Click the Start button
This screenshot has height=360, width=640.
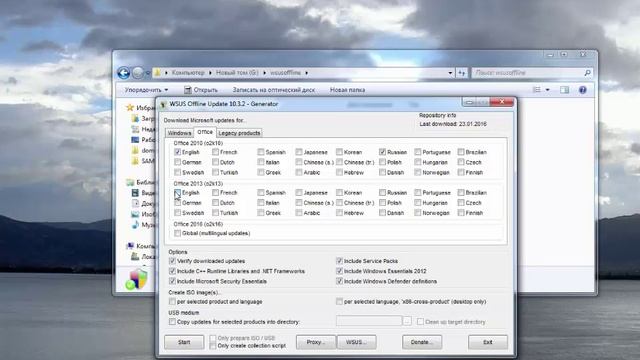pos(184,342)
